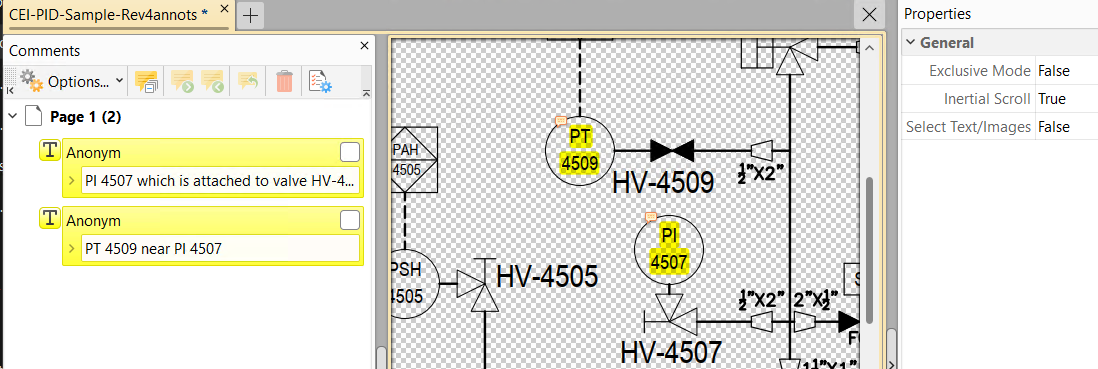Go to next comment icon
Viewport: 1098px width, 369px height.
[183, 81]
